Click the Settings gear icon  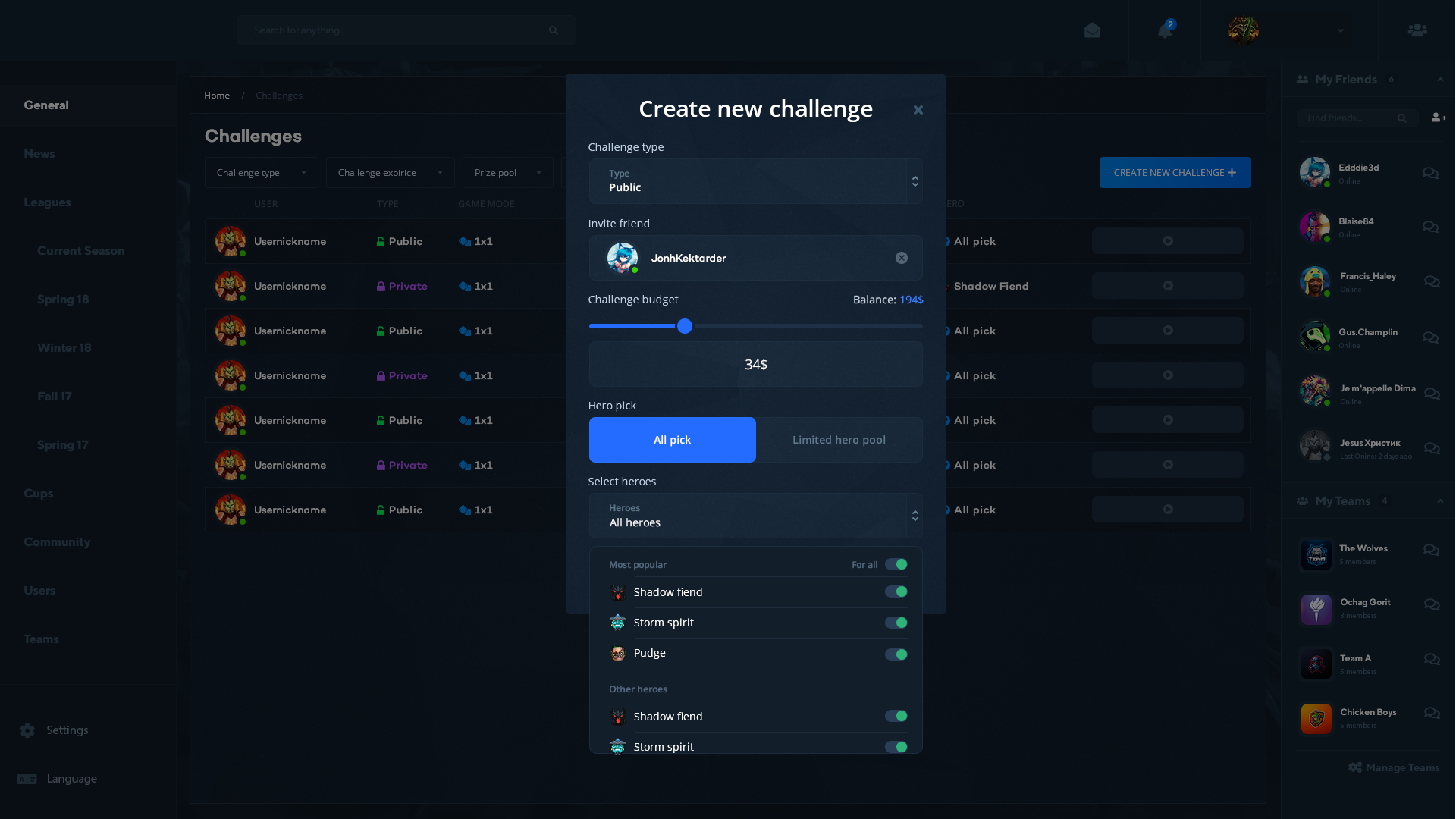(x=28, y=730)
